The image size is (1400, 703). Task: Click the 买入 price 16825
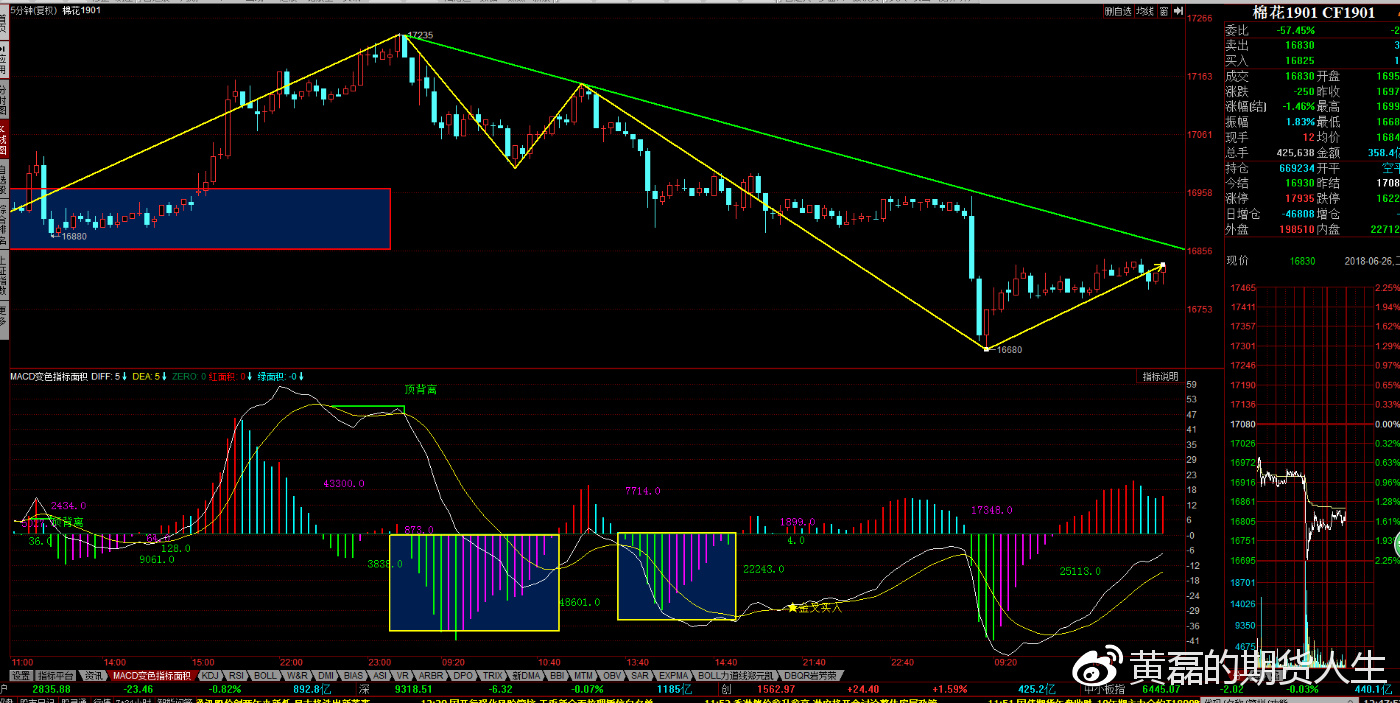[1301, 61]
